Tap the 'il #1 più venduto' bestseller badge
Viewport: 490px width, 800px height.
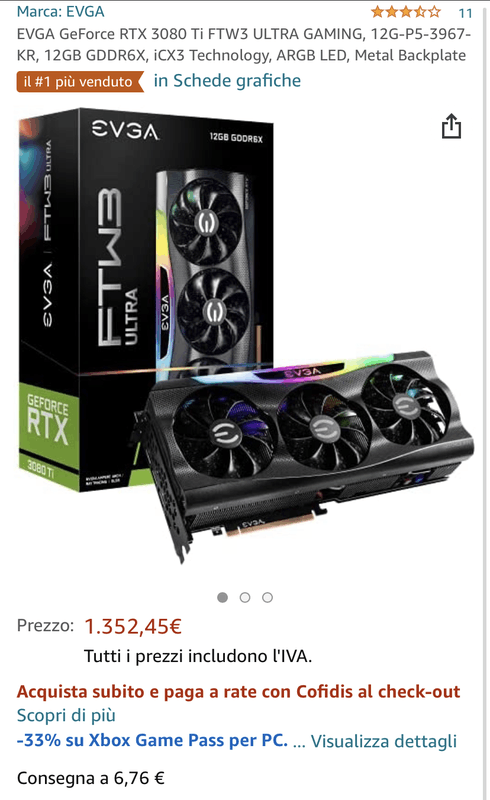[80, 82]
